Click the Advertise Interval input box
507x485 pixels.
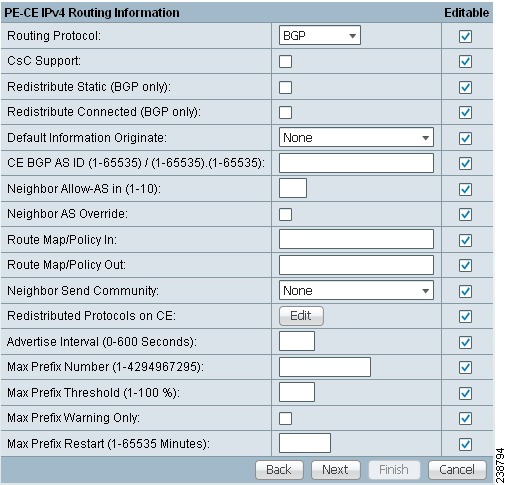[x=297, y=341]
